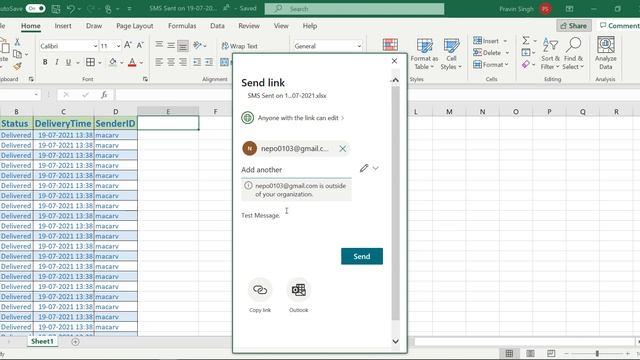This screenshot has height=360, width=640.
Task: Click the dialog scrollbar up arrow
Action: (395, 80)
